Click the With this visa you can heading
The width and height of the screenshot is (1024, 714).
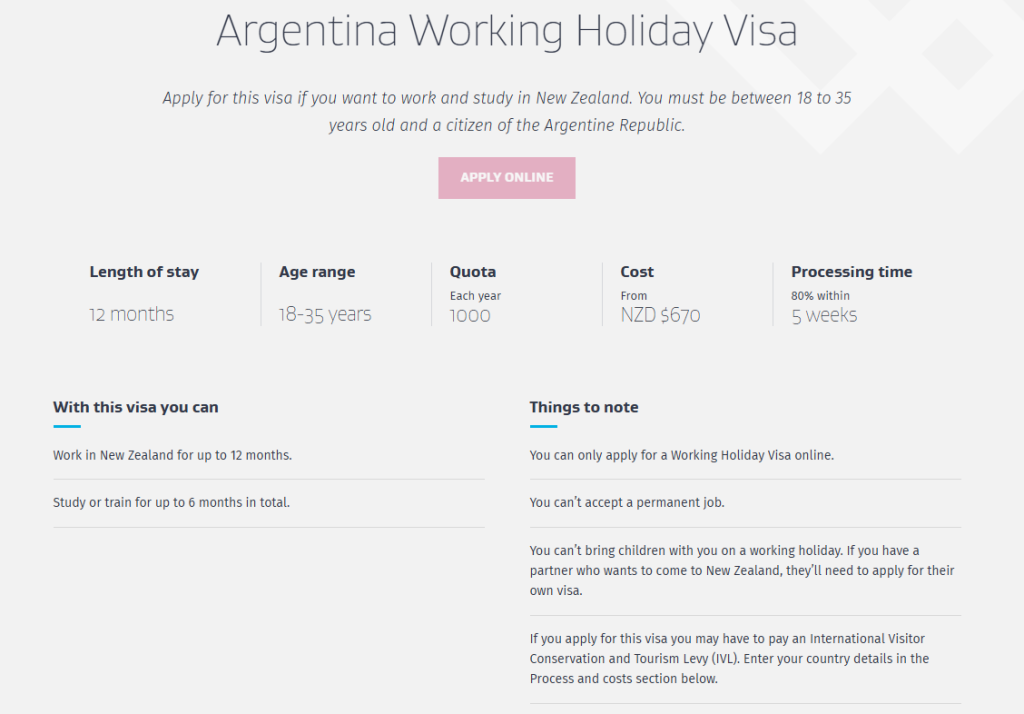[x=136, y=407]
